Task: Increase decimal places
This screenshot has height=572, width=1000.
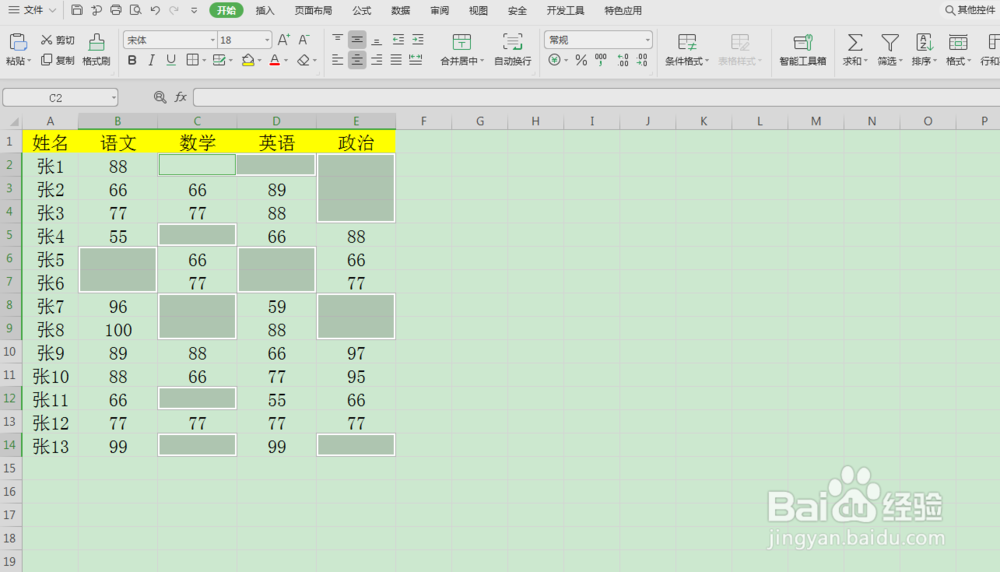Action: click(622, 60)
